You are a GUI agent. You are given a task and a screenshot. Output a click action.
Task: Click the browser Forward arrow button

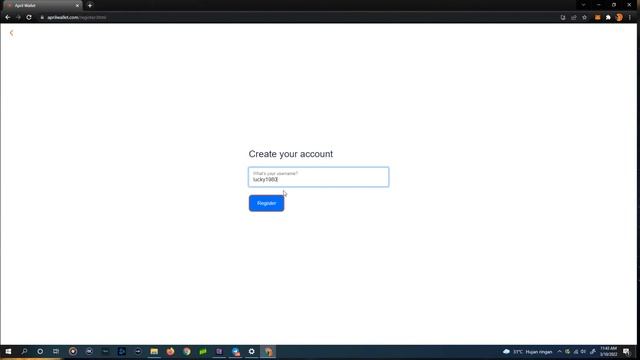click(18, 18)
